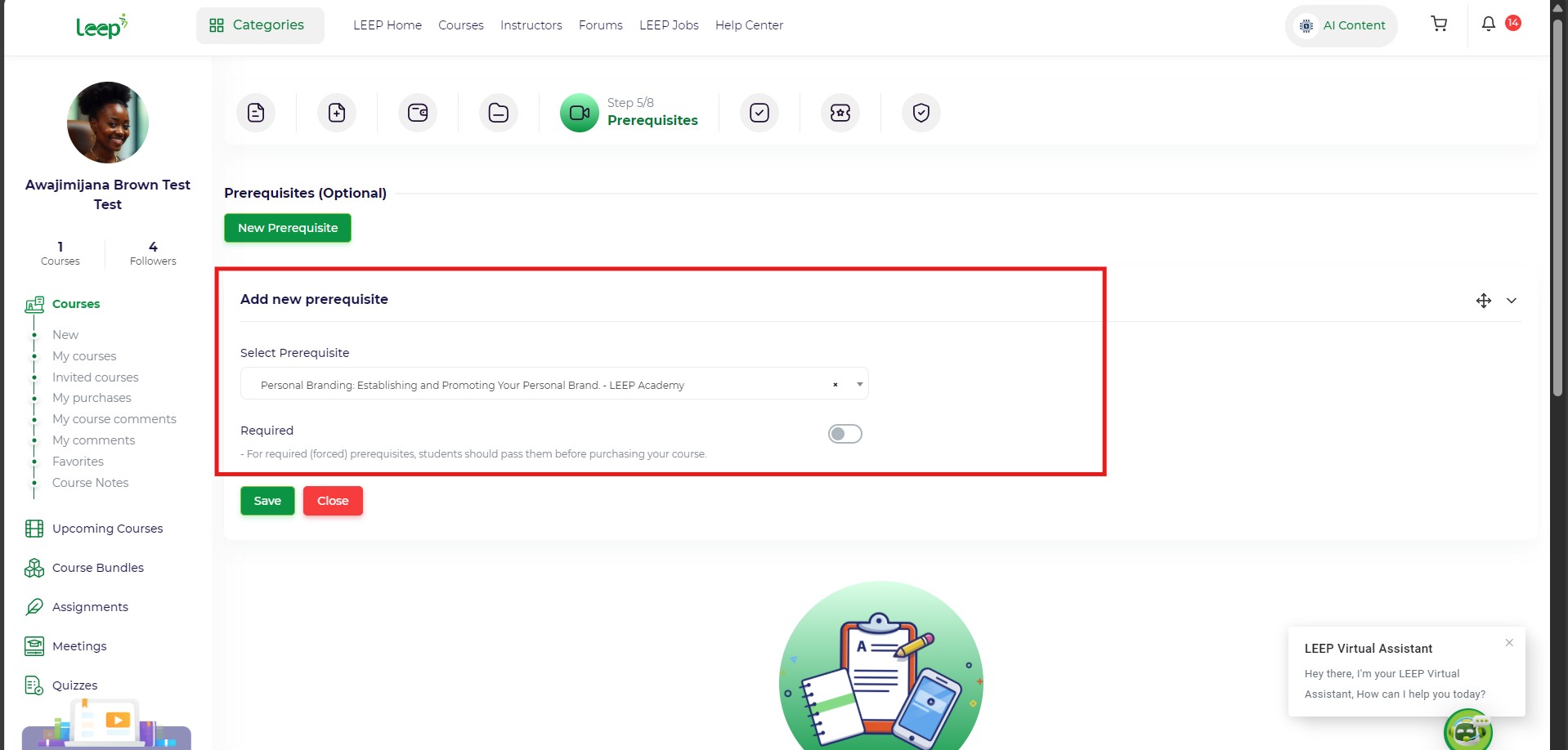Collapse the Add new prerequisite panel chevron

1512,301
